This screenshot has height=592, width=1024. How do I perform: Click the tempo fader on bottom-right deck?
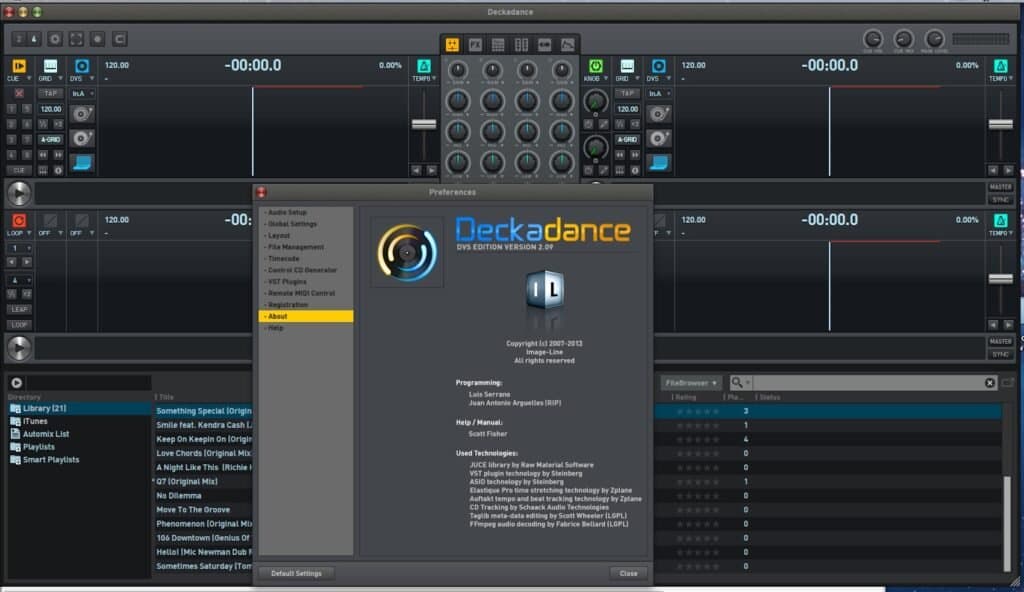1000,279
